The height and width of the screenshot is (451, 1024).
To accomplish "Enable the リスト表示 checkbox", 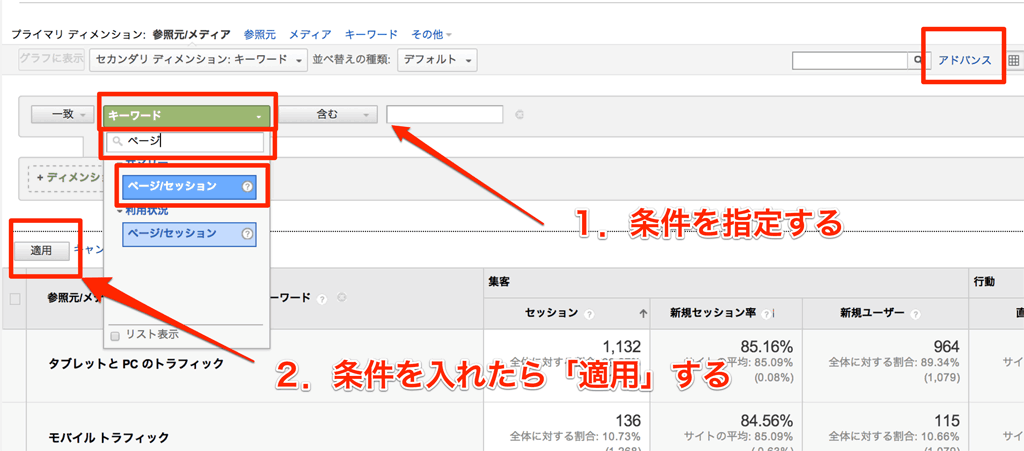I will pyautogui.click(x=116, y=335).
